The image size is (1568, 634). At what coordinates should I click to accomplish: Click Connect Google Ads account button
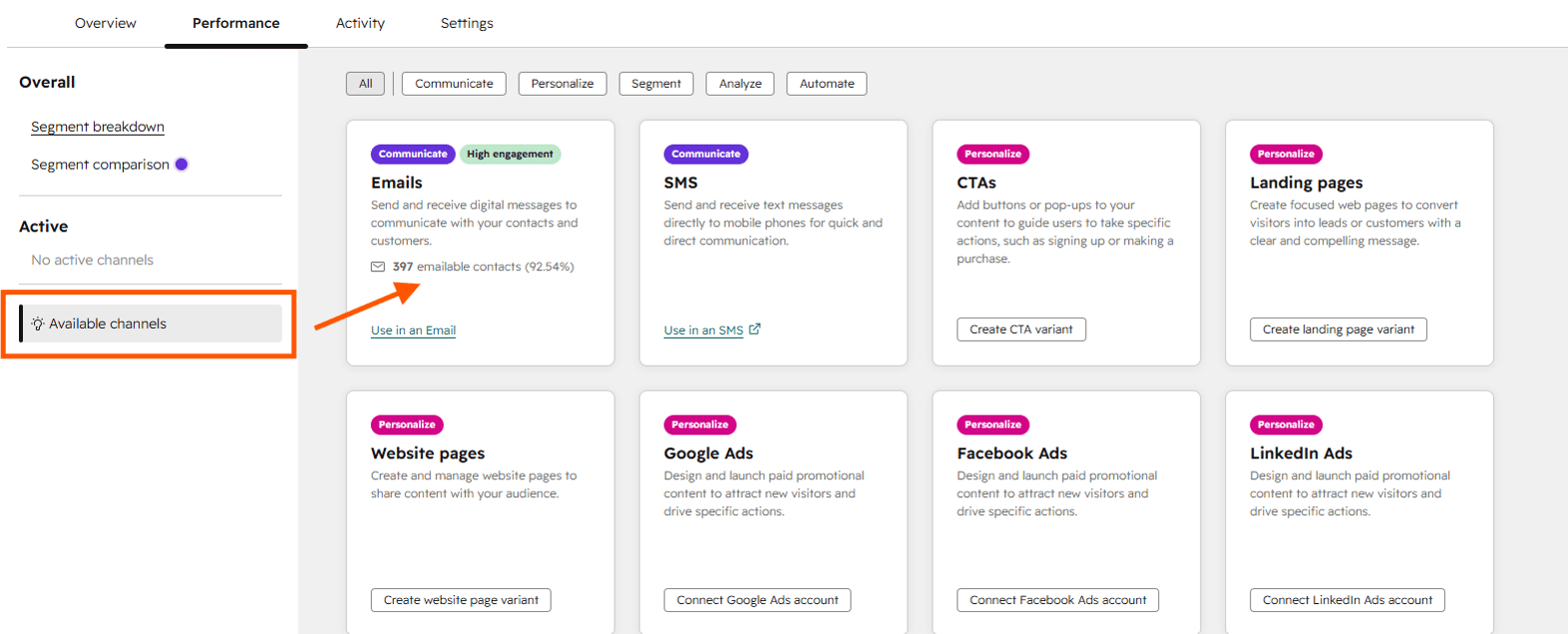coord(758,600)
